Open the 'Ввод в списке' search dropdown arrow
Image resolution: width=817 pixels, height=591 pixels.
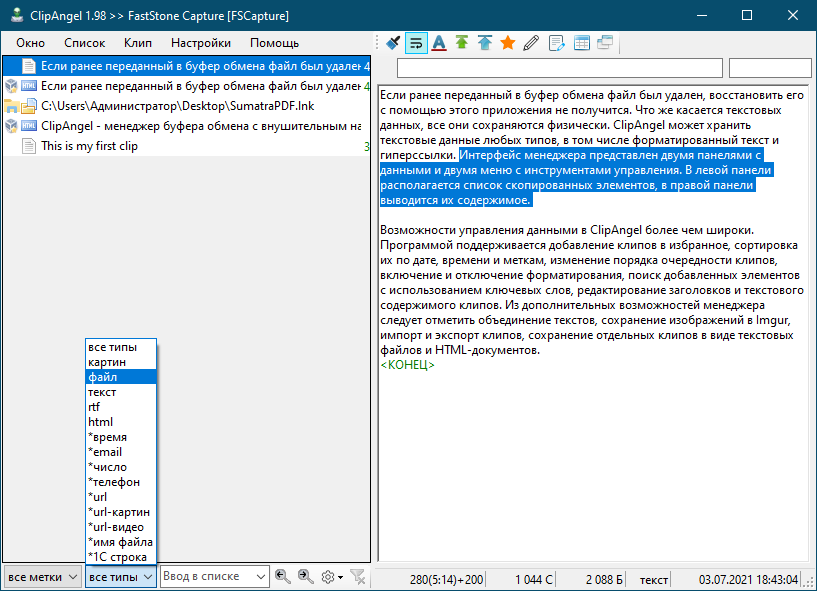pyautogui.click(x=261, y=577)
